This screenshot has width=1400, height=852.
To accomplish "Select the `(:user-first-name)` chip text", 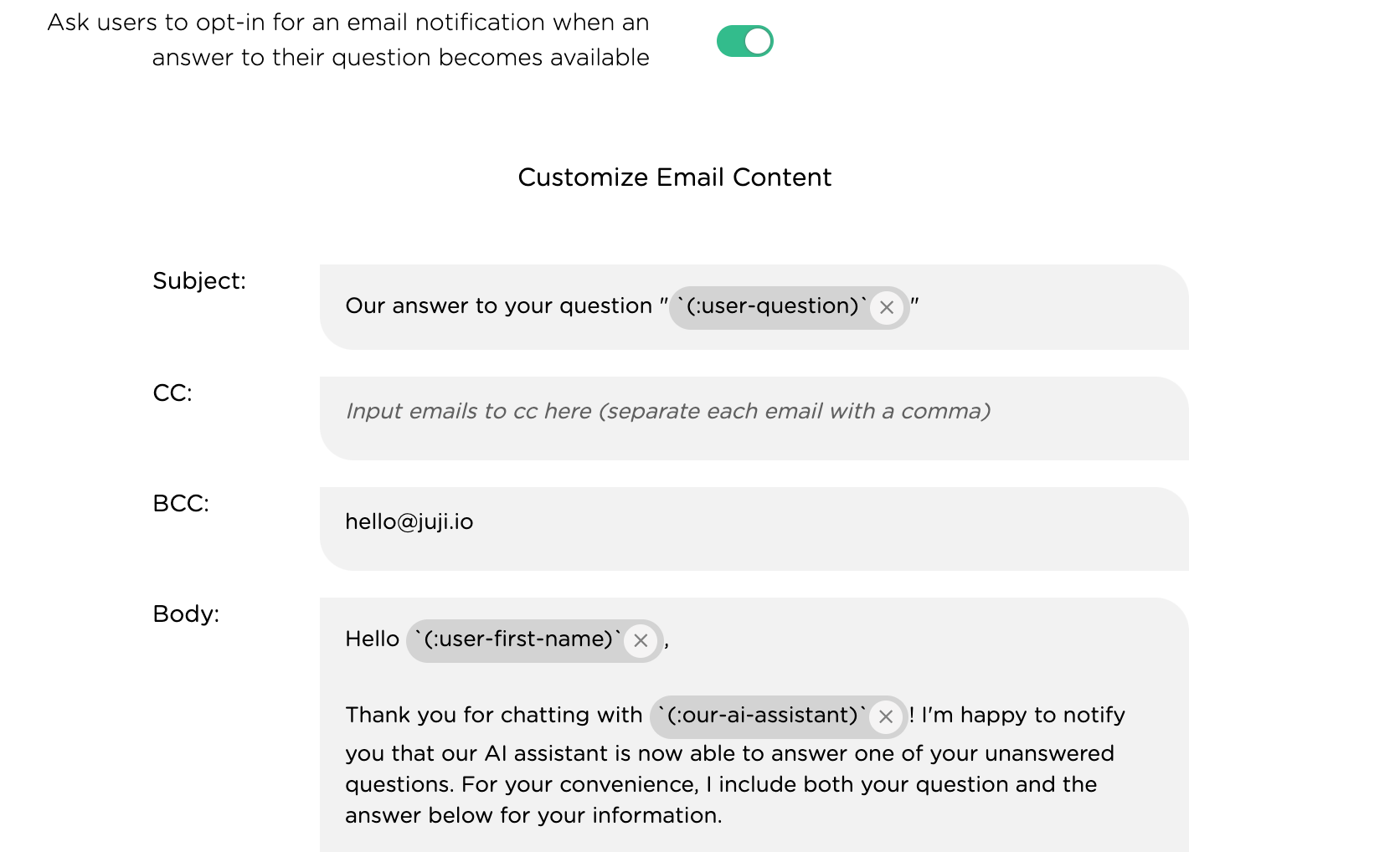I will pos(517,639).
